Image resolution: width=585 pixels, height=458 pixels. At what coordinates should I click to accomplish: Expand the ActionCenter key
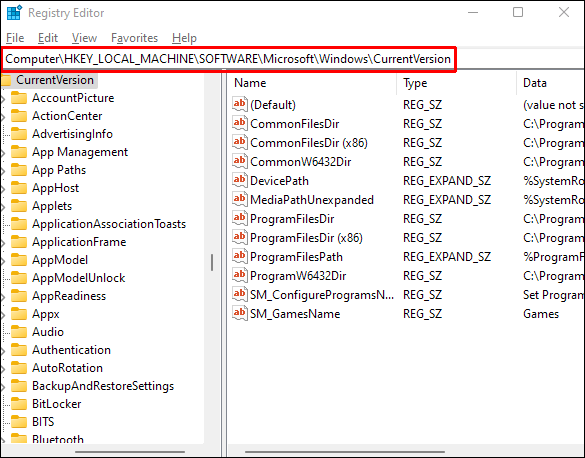(x=3, y=117)
